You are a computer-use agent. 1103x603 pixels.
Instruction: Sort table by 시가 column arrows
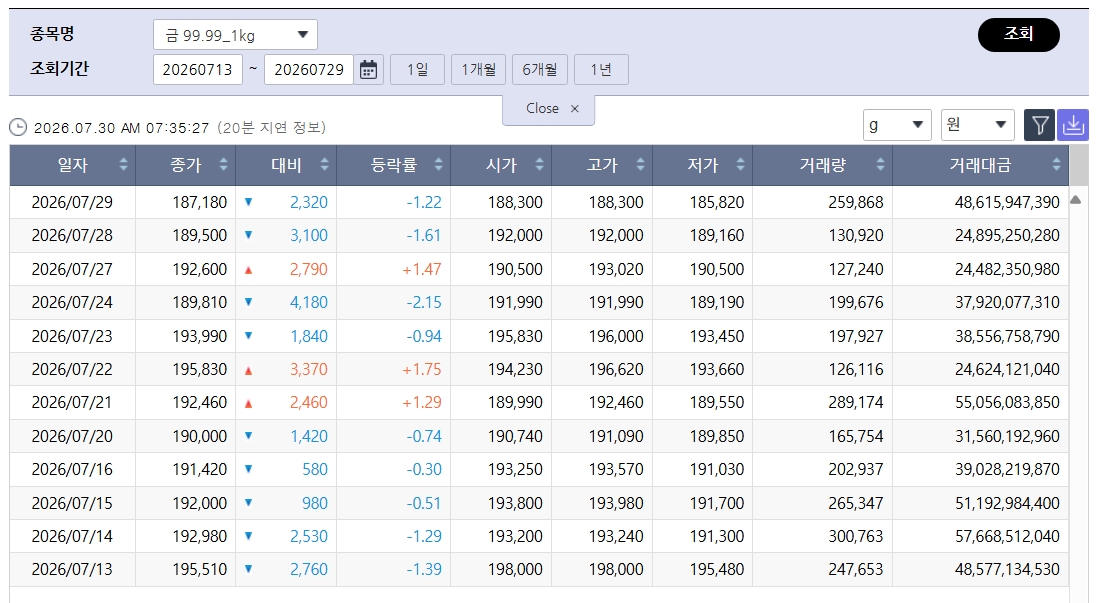pos(540,165)
